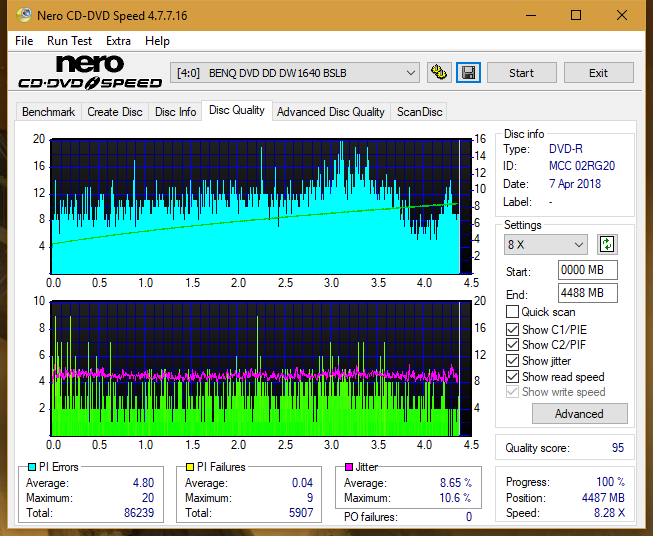The image size is (653, 536).
Task: Open the File menu
Action: tap(24, 41)
